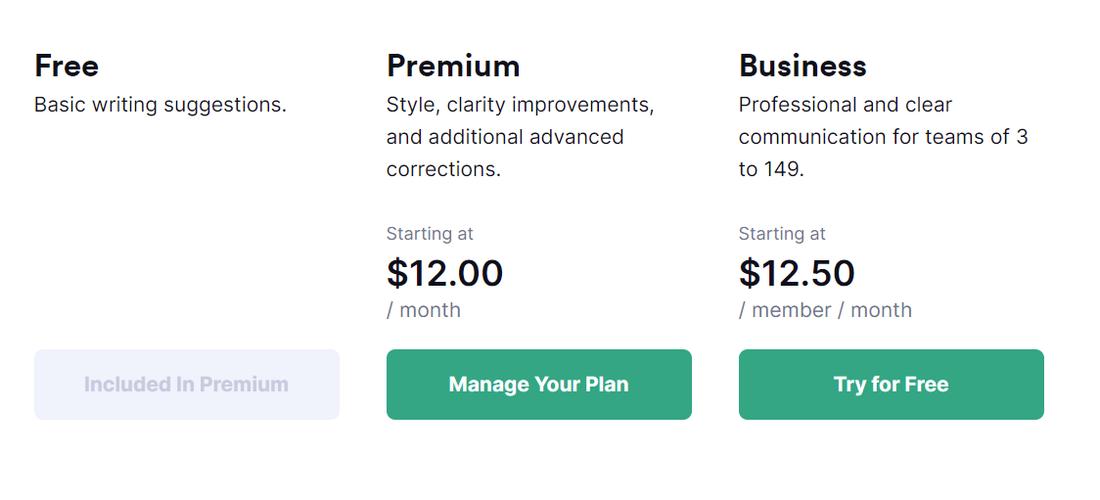Select the Free plan heading
The width and height of the screenshot is (1100, 500).
66,66
